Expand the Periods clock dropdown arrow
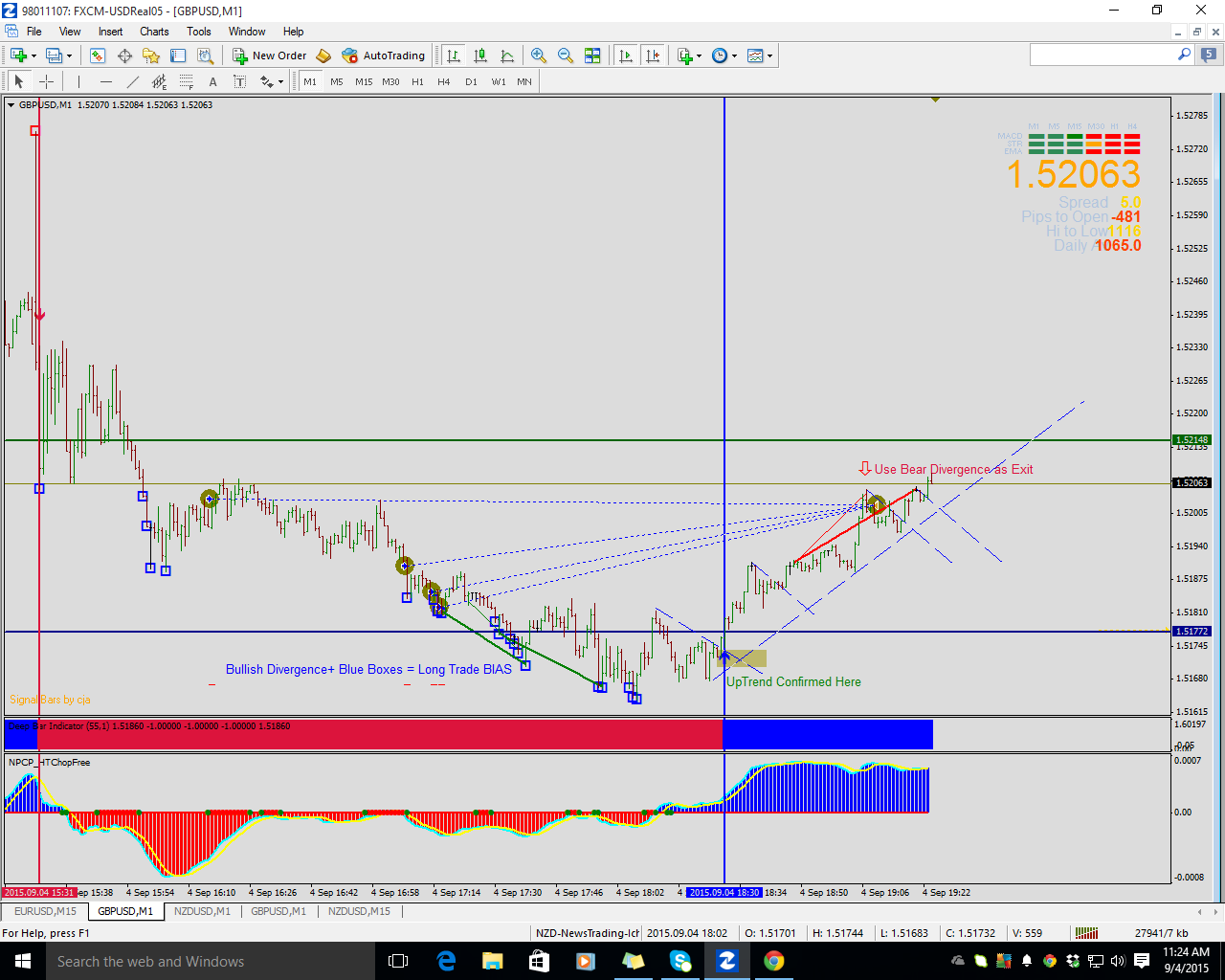Viewport: 1225px width, 980px height. click(734, 56)
